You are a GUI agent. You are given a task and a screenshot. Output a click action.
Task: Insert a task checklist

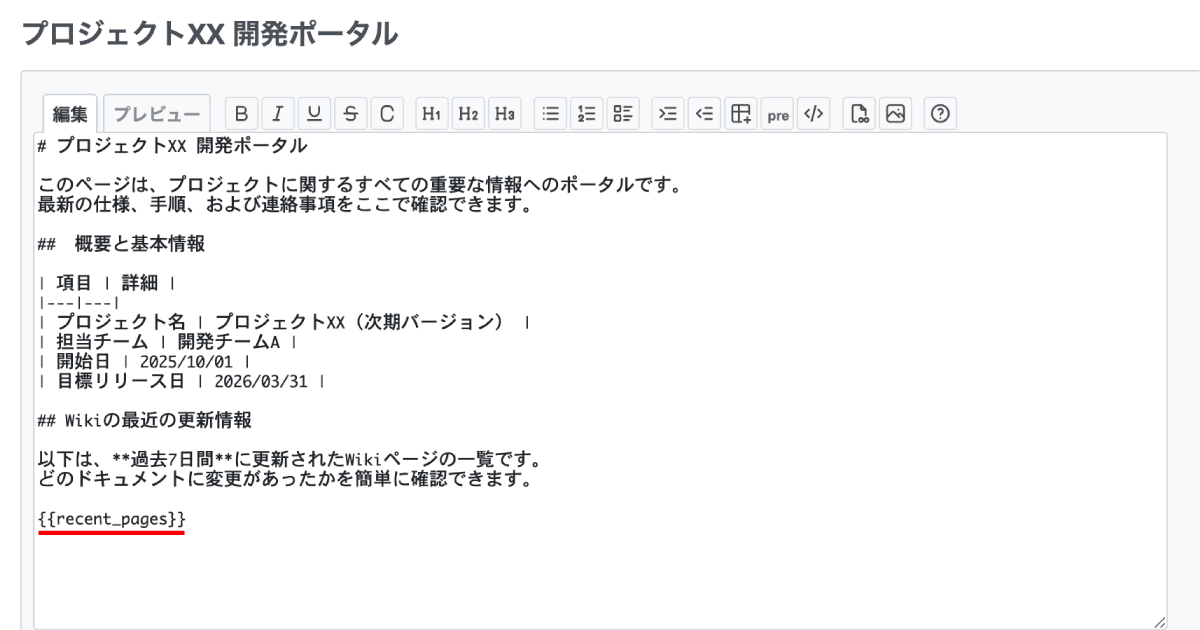(622, 114)
